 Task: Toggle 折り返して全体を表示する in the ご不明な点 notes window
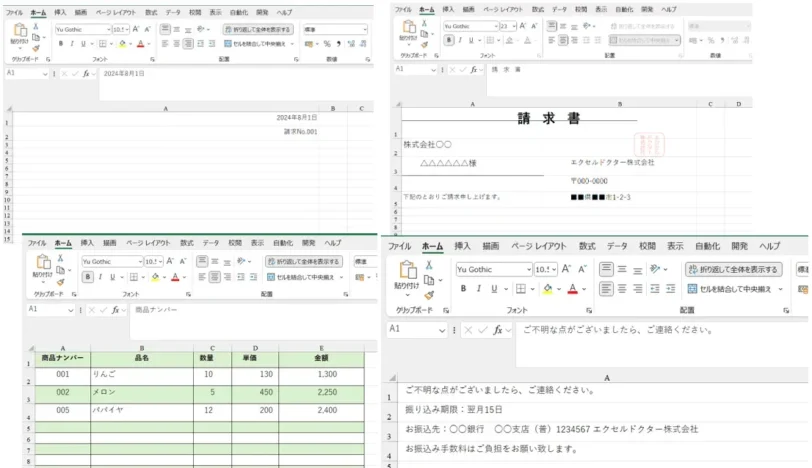point(733,269)
